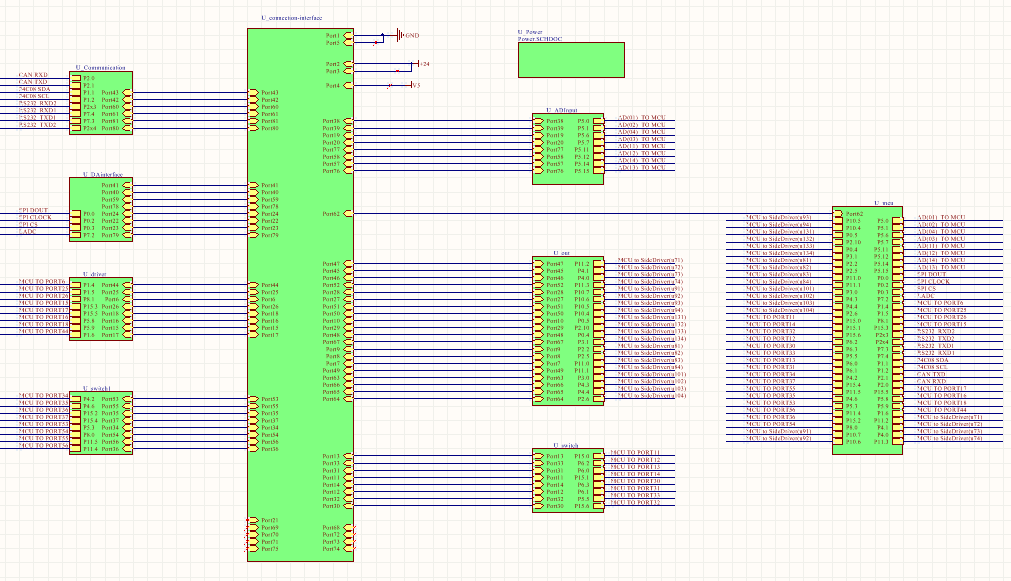Select 24C08 SDA net label near U_Communication
Image resolution: width=1011 pixels, height=581 pixels.
point(34,89)
